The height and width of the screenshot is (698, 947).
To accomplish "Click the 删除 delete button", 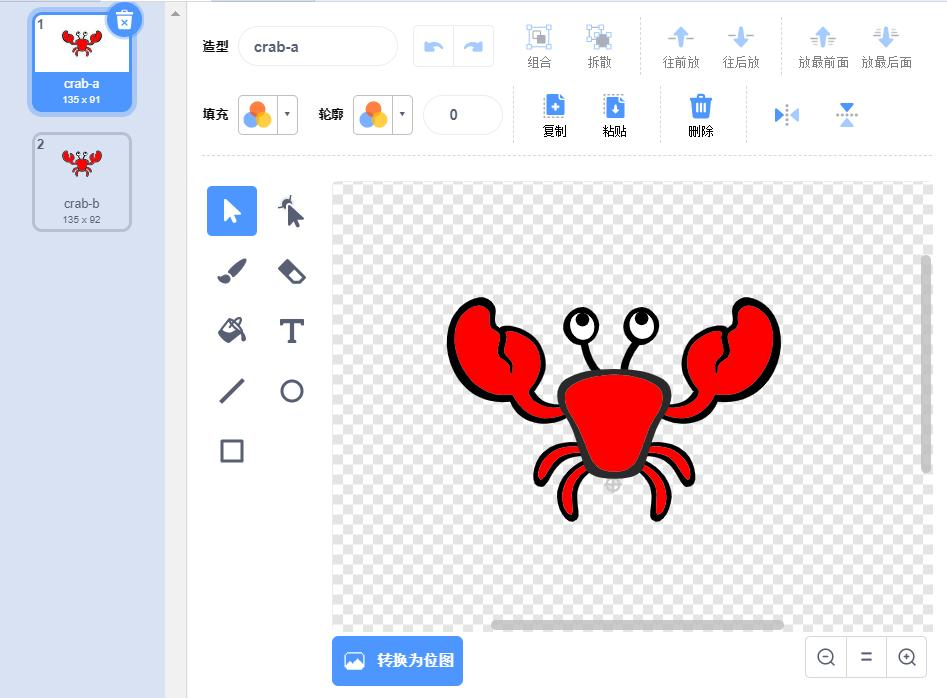I will (701, 115).
